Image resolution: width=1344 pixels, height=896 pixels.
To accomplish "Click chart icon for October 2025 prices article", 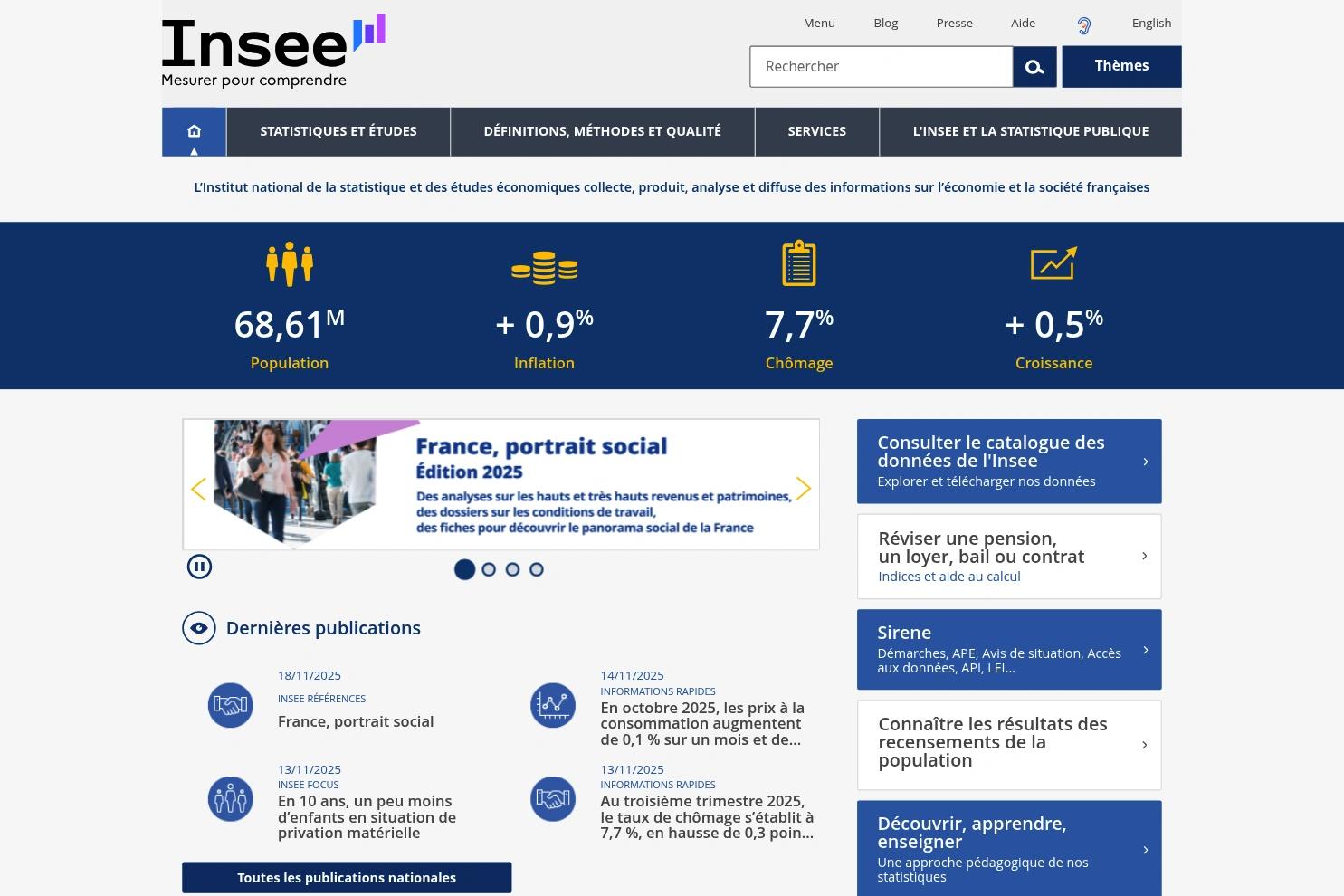I will tap(553, 705).
